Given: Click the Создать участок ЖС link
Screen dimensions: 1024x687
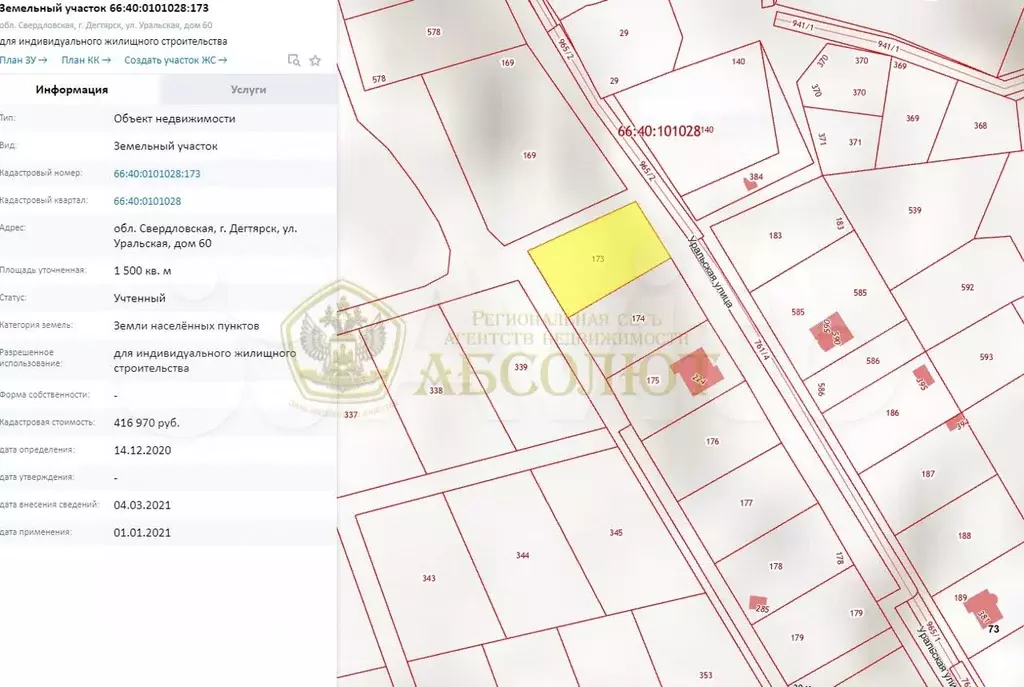Looking at the screenshot, I should pyautogui.click(x=176, y=60).
